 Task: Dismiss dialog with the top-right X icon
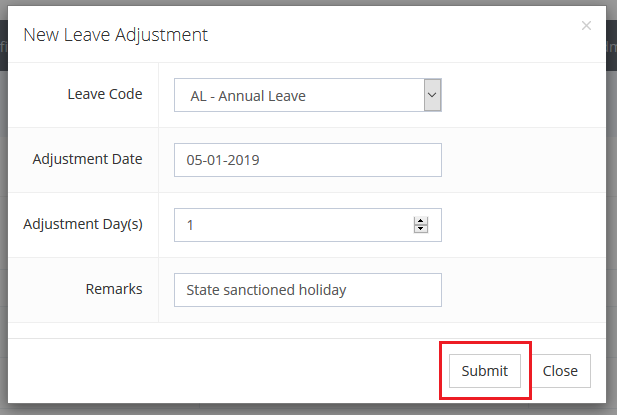pos(586,26)
